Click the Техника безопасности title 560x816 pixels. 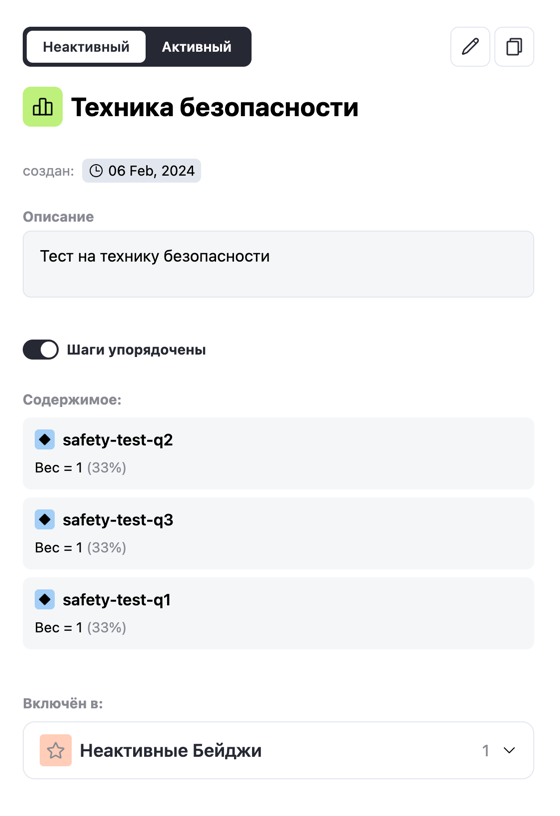pos(214,107)
